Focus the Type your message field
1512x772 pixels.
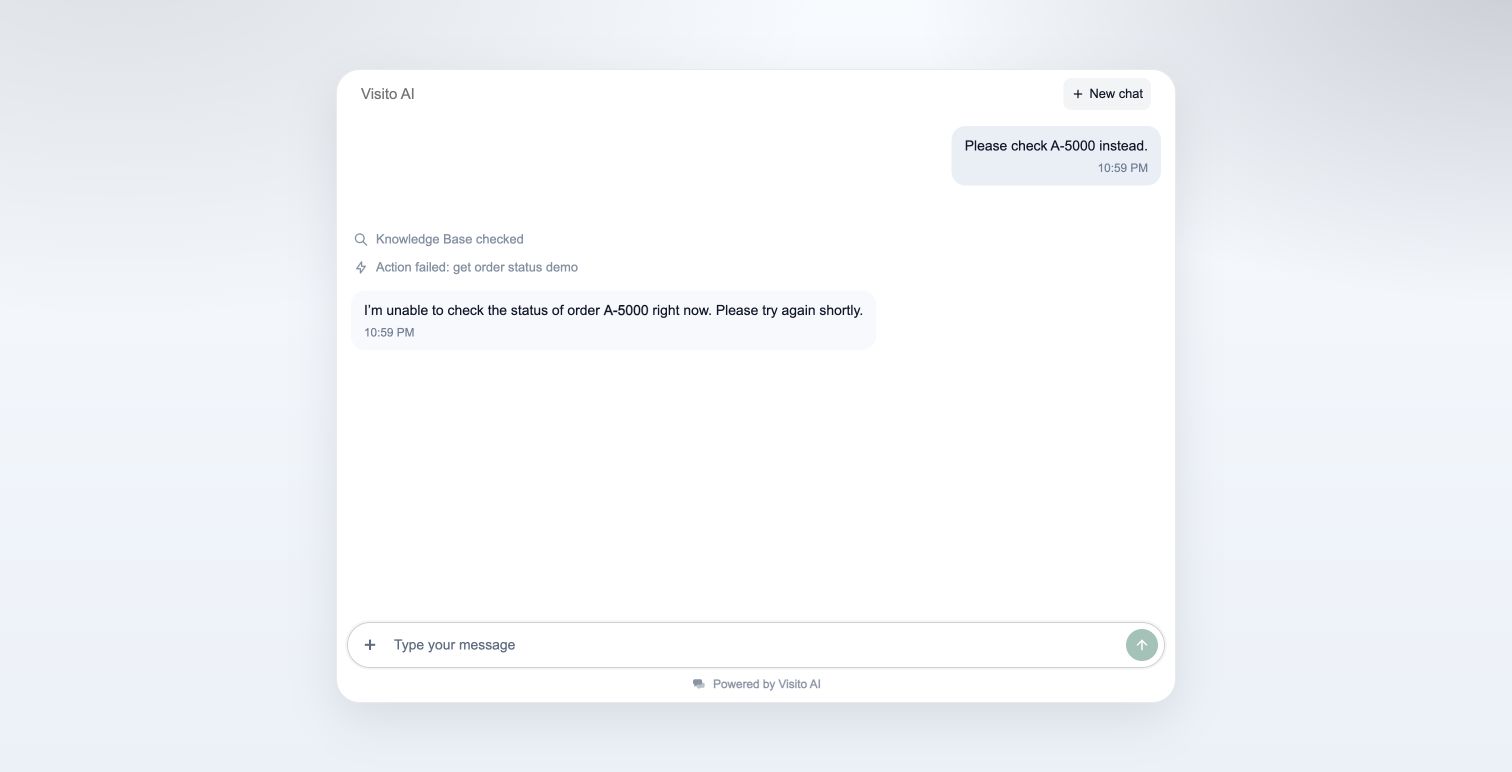[x=755, y=645]
